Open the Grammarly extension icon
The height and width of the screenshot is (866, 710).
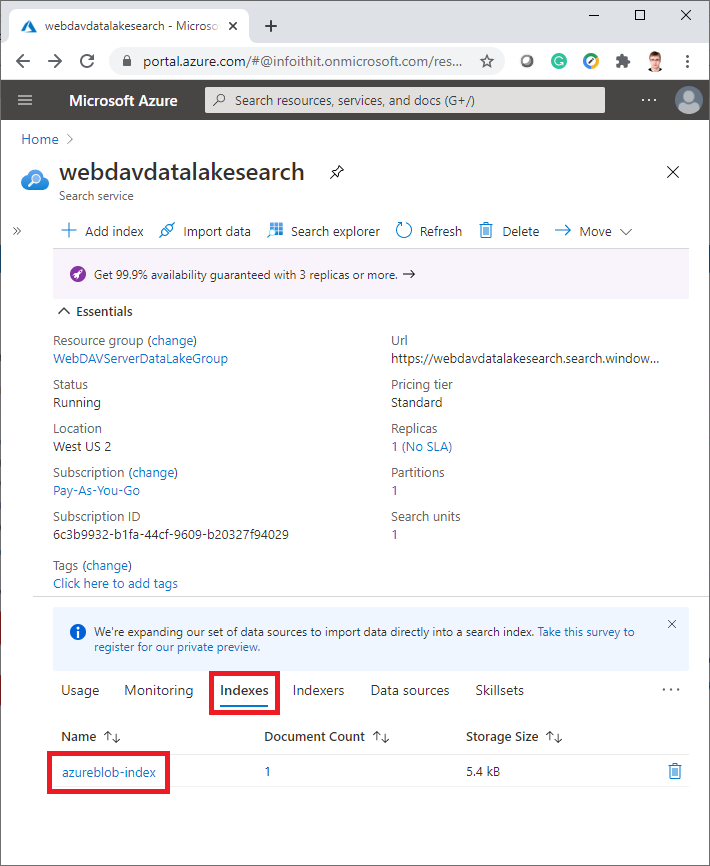559,61
